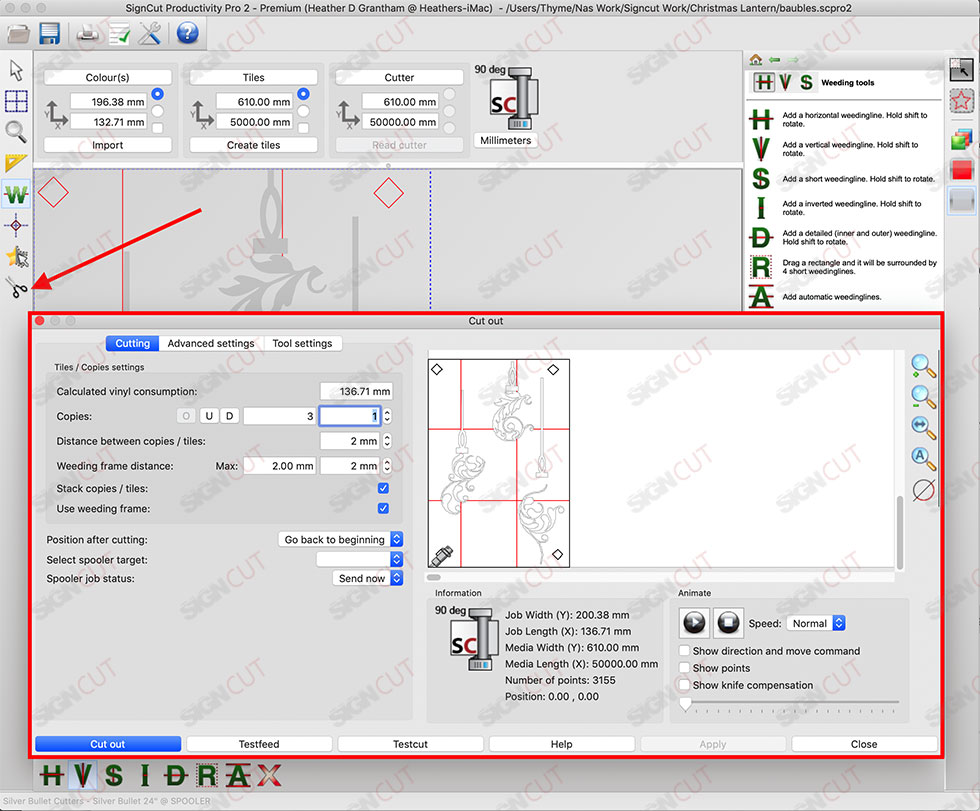Click the Testfeed button
Screen dimensions: 980x811
[x=259, y=744]
